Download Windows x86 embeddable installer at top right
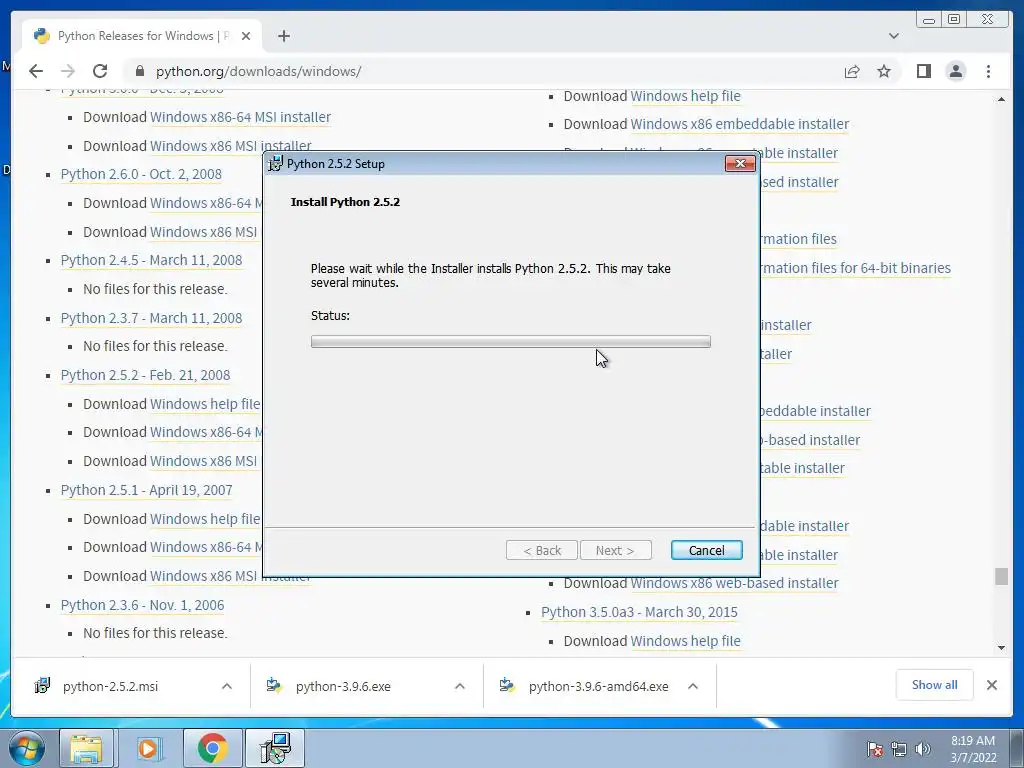 [740, 124]
